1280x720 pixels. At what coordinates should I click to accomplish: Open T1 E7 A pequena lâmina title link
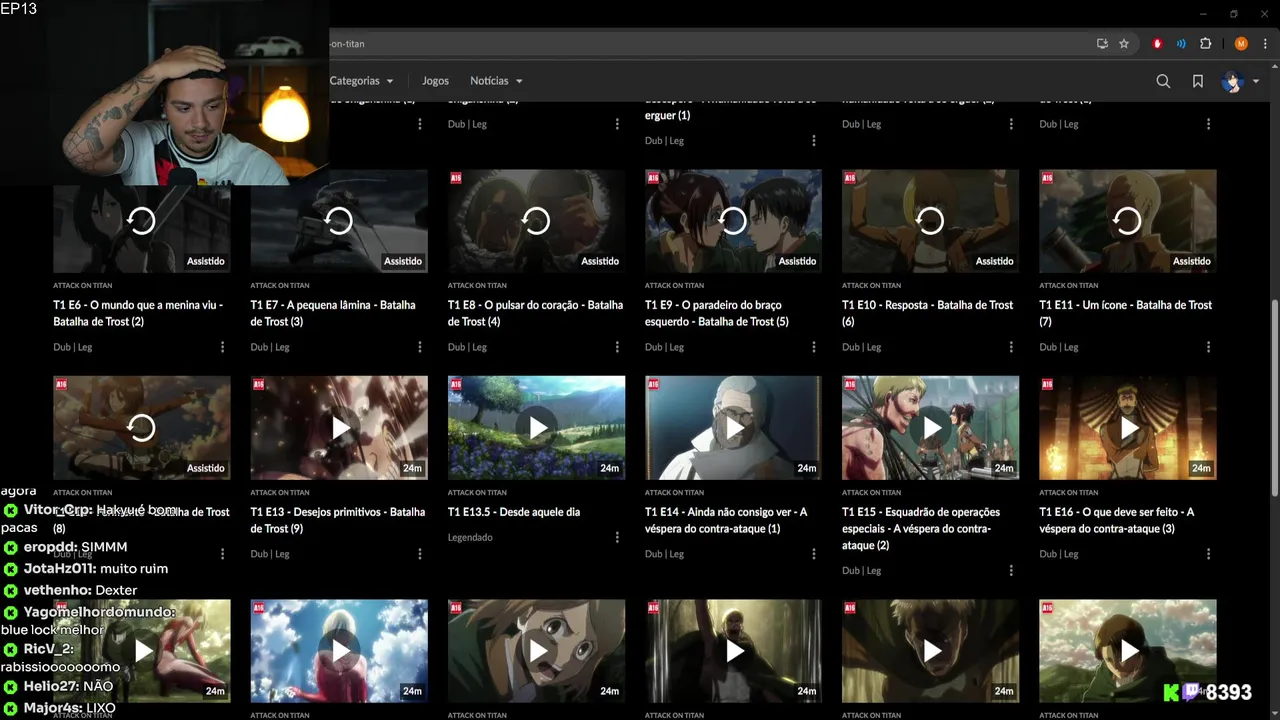(333, 313)
